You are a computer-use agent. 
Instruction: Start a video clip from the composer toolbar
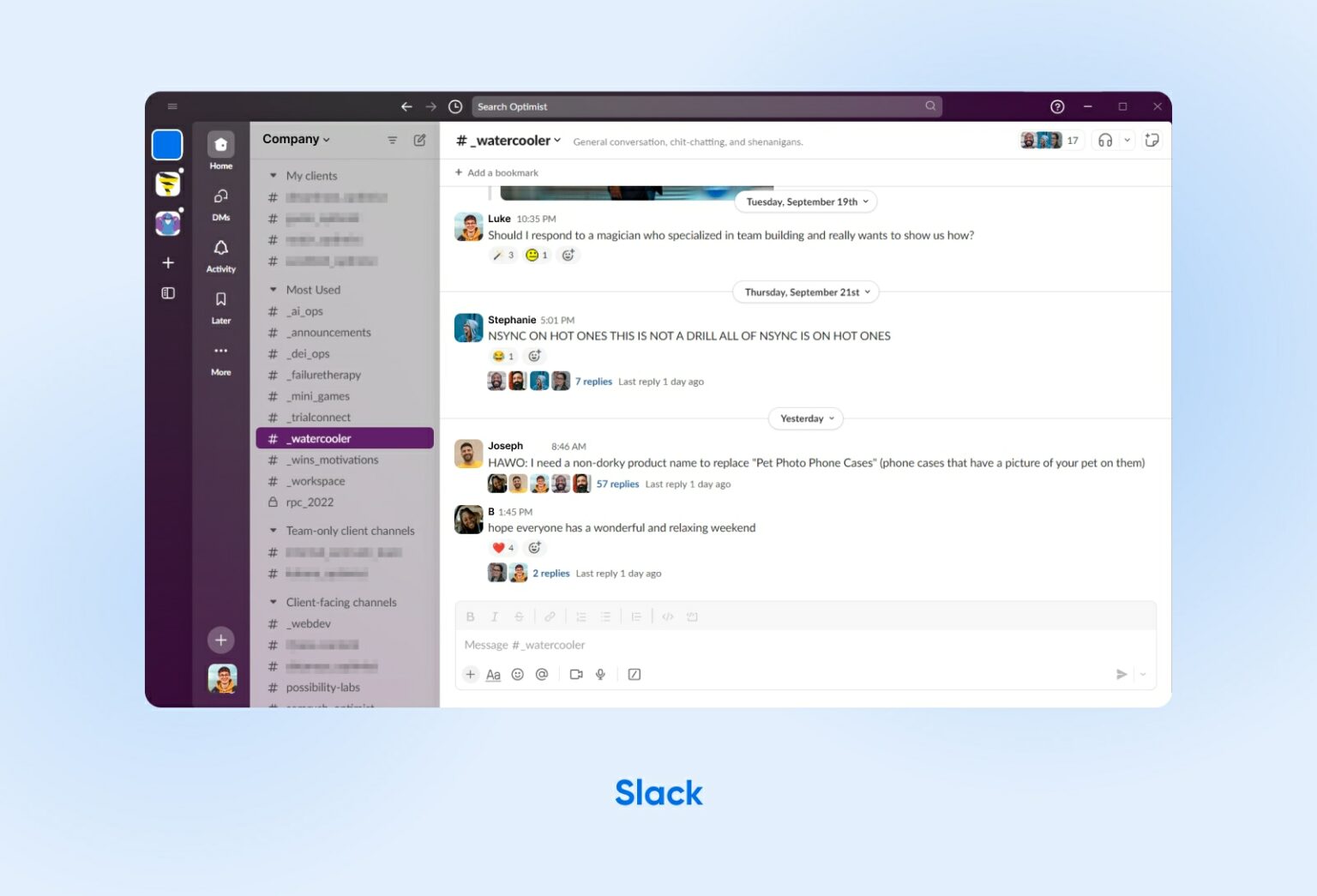pos(575,674)
